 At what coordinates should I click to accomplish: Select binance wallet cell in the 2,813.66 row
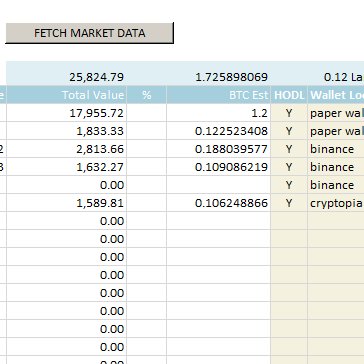point(336,149)
